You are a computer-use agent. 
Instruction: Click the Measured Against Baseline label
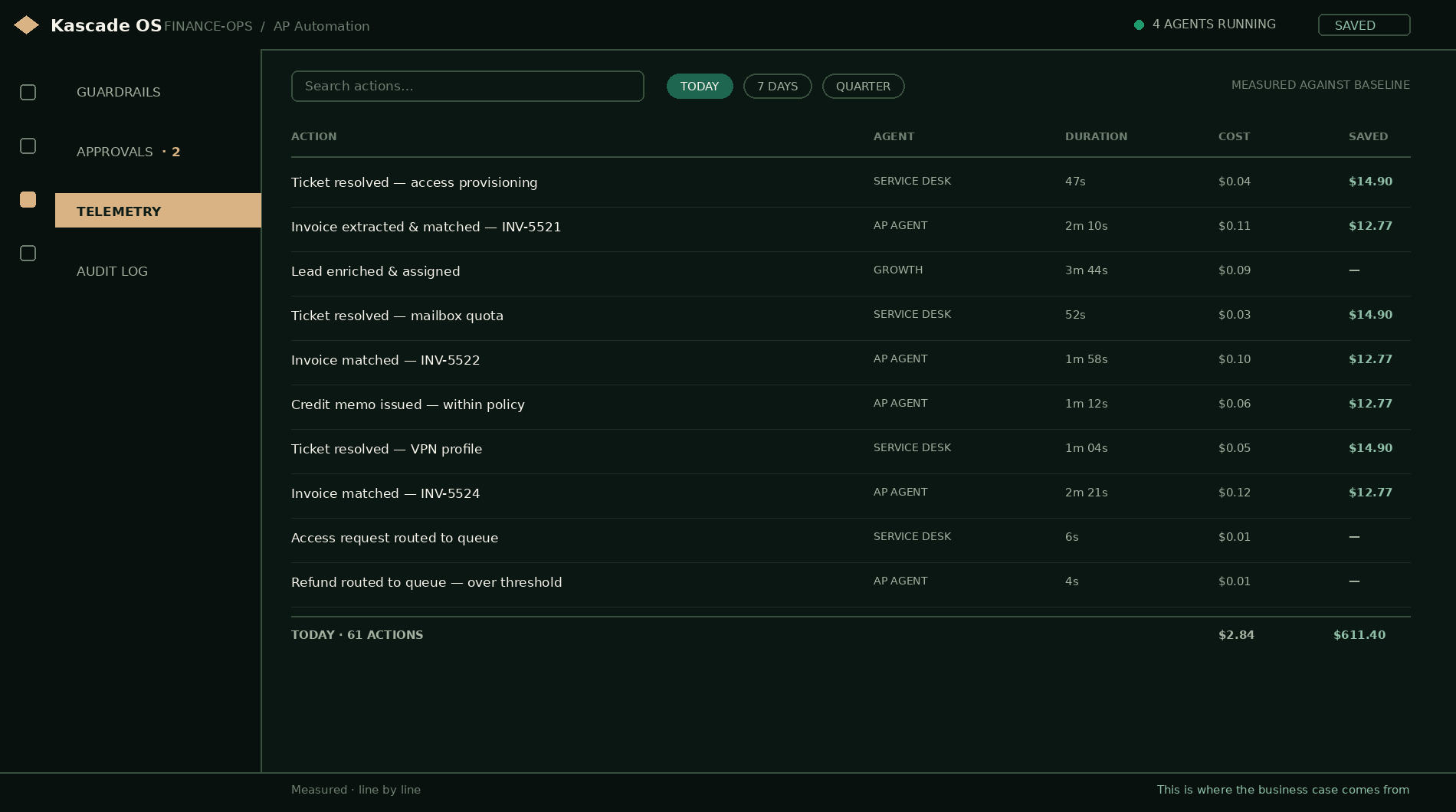[1320, 85]
